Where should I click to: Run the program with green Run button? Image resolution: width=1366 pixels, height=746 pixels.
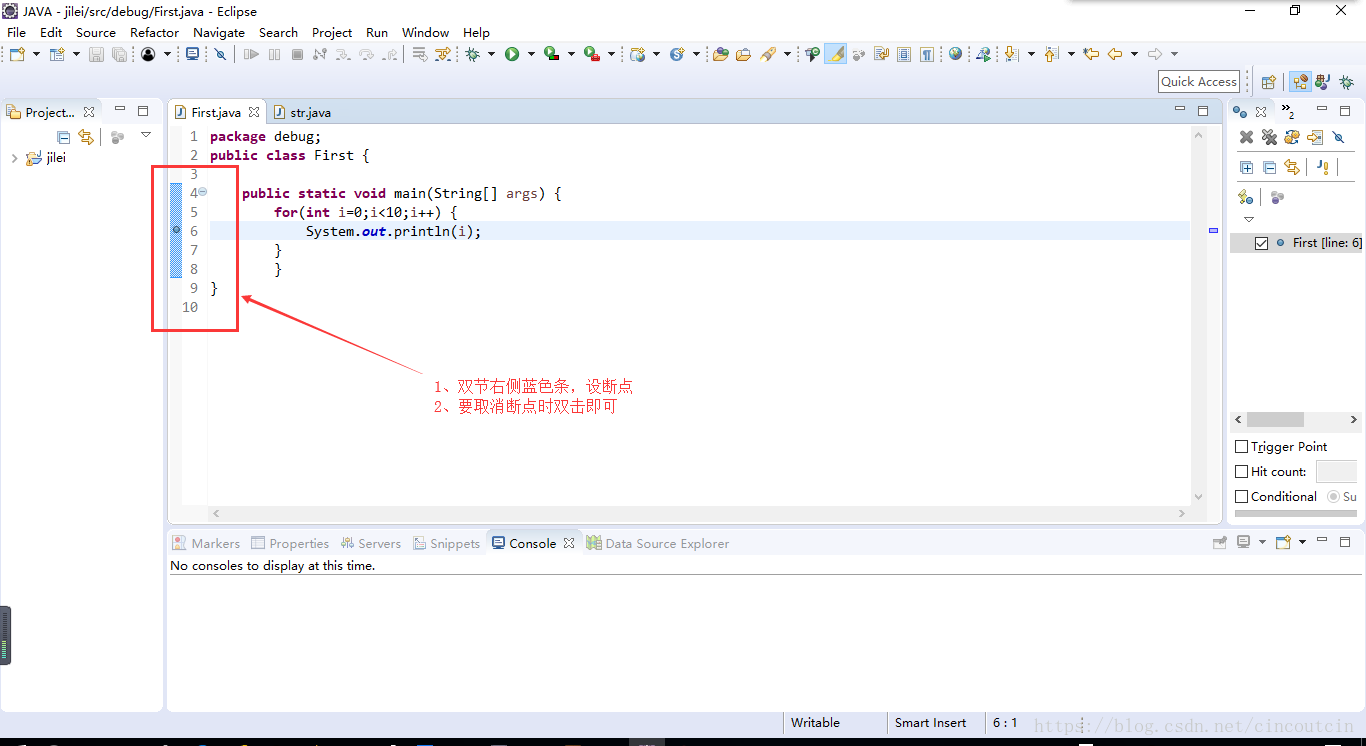click(512, 54)
